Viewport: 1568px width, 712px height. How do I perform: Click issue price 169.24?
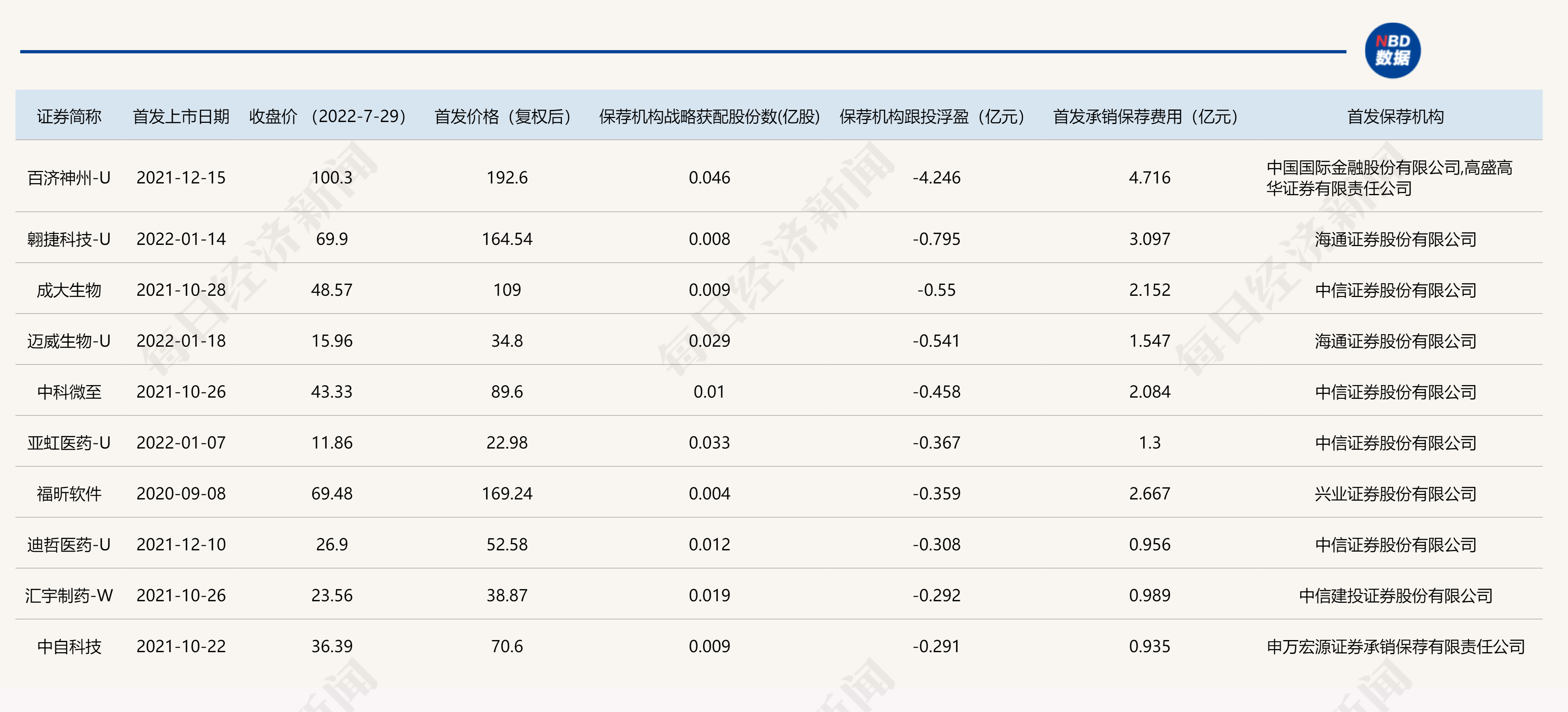506,493
